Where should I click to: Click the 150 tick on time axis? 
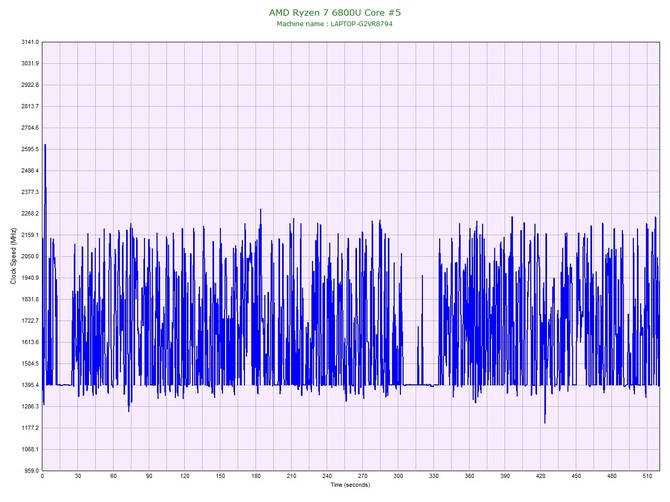click(220, 476)
